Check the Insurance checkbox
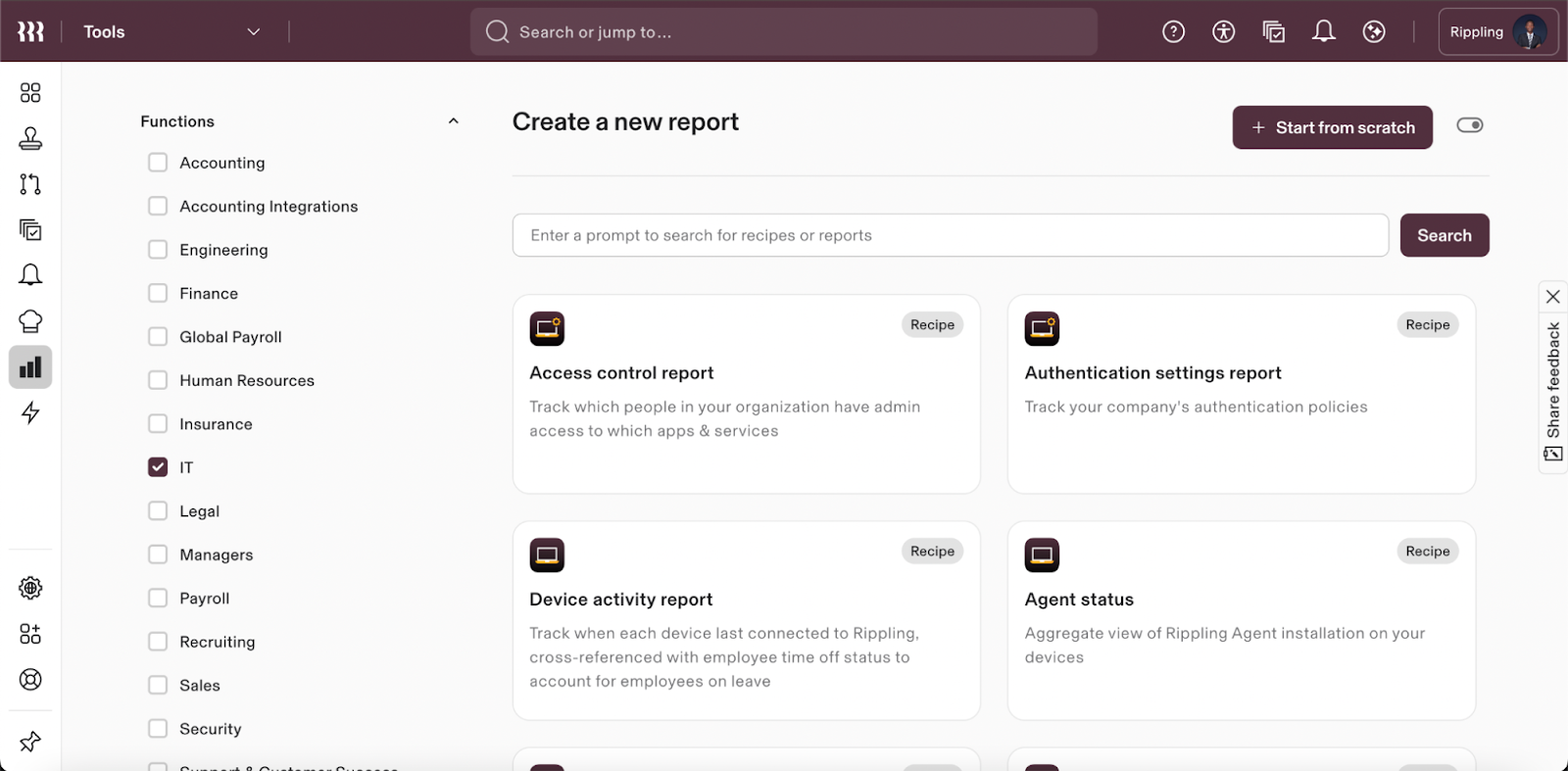The width and height of the screenshot is (1568, 771). coord(158,424)
